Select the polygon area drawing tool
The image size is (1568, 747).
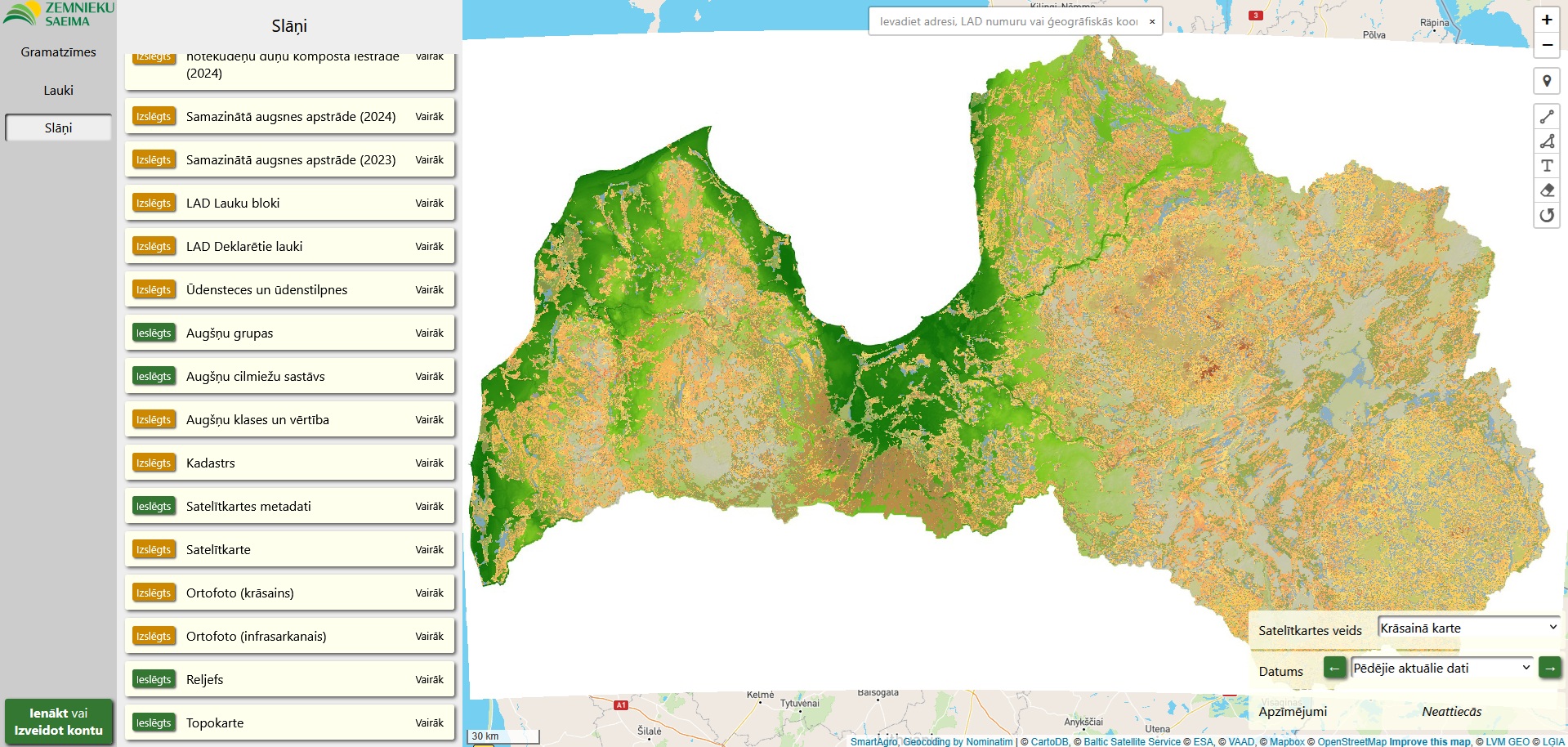[x=1546, y=141]
